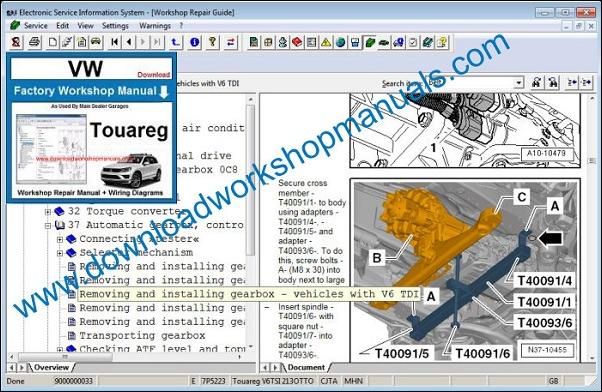
Task: Expand the Selector mechanism tree node
Action: 60,253
